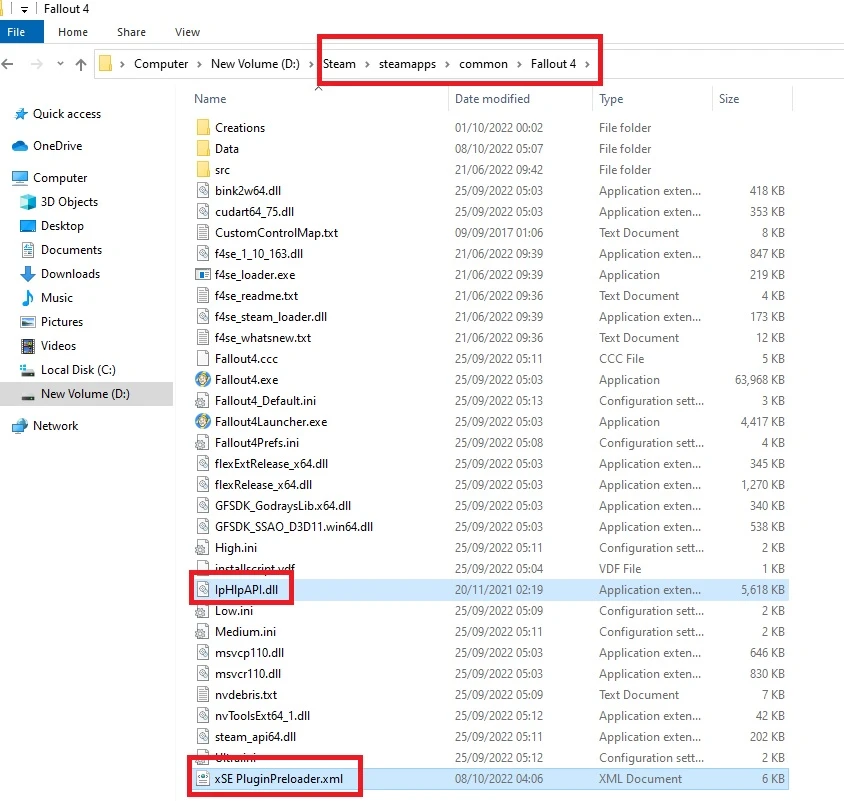Open the File ribbon tab
Screen dimensions: 844x801
(20, 32)
